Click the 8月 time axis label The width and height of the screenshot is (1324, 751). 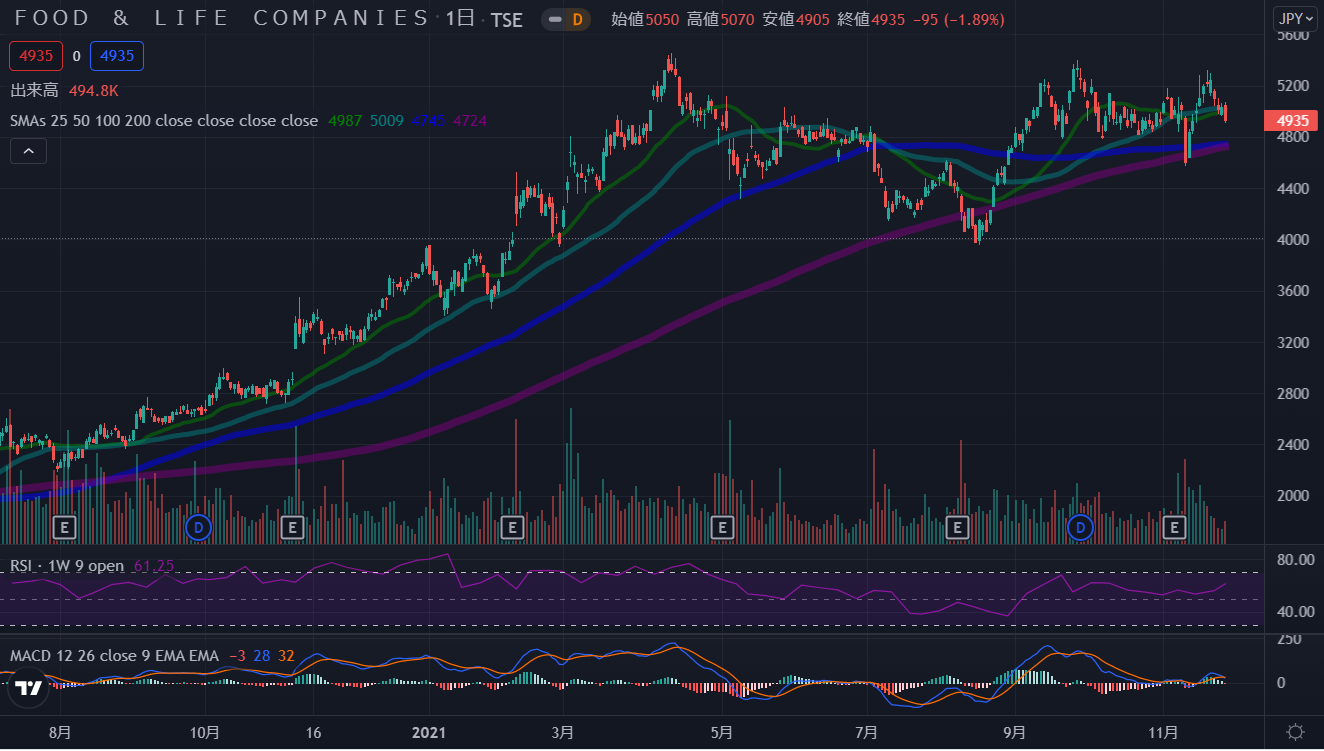(60, 732)
